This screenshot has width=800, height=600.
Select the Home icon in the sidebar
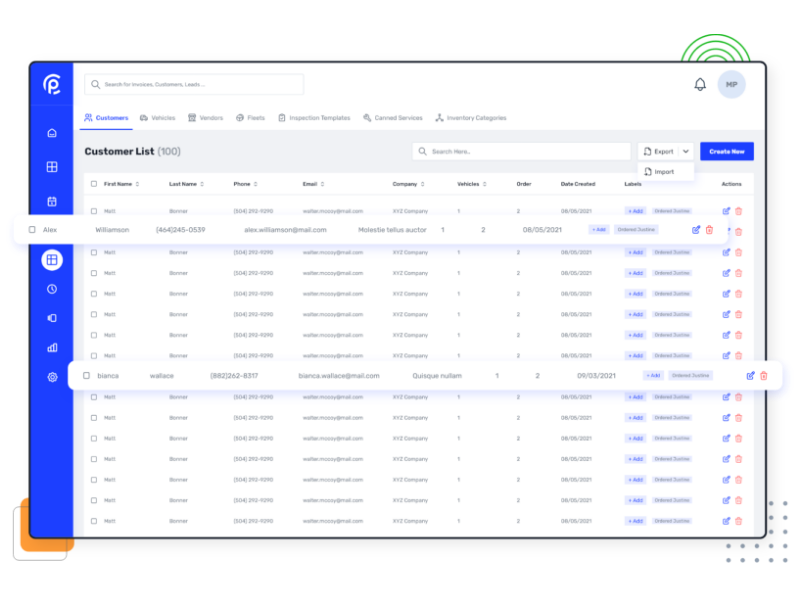point(51,132)
